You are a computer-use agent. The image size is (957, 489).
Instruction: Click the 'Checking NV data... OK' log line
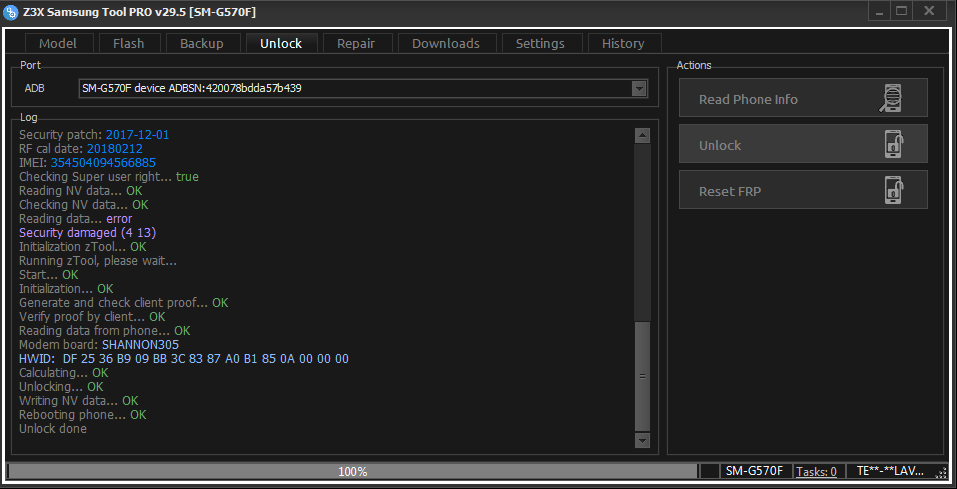coord(84,205)
